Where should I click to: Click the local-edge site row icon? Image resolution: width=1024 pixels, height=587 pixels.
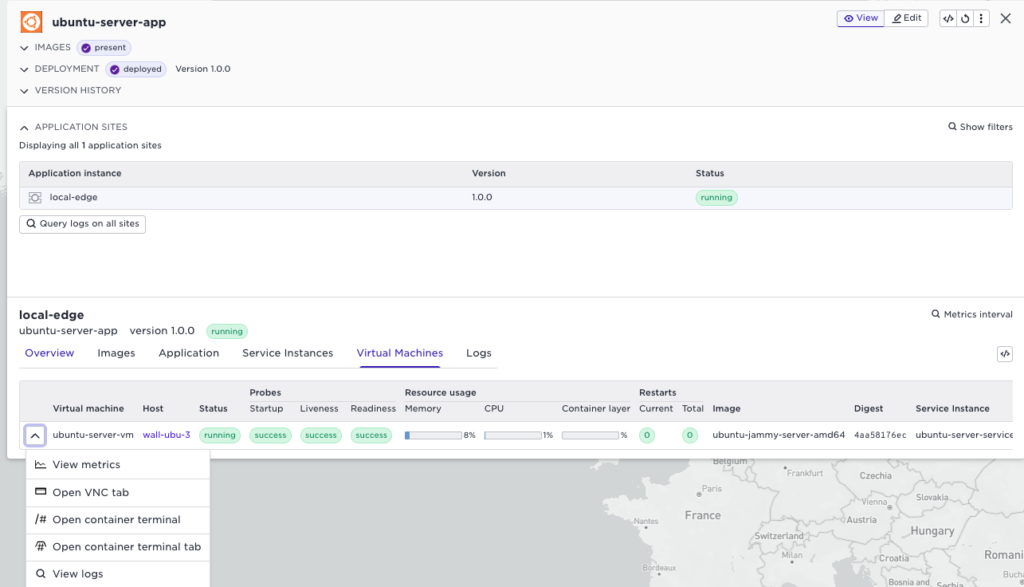pos(35,198)
